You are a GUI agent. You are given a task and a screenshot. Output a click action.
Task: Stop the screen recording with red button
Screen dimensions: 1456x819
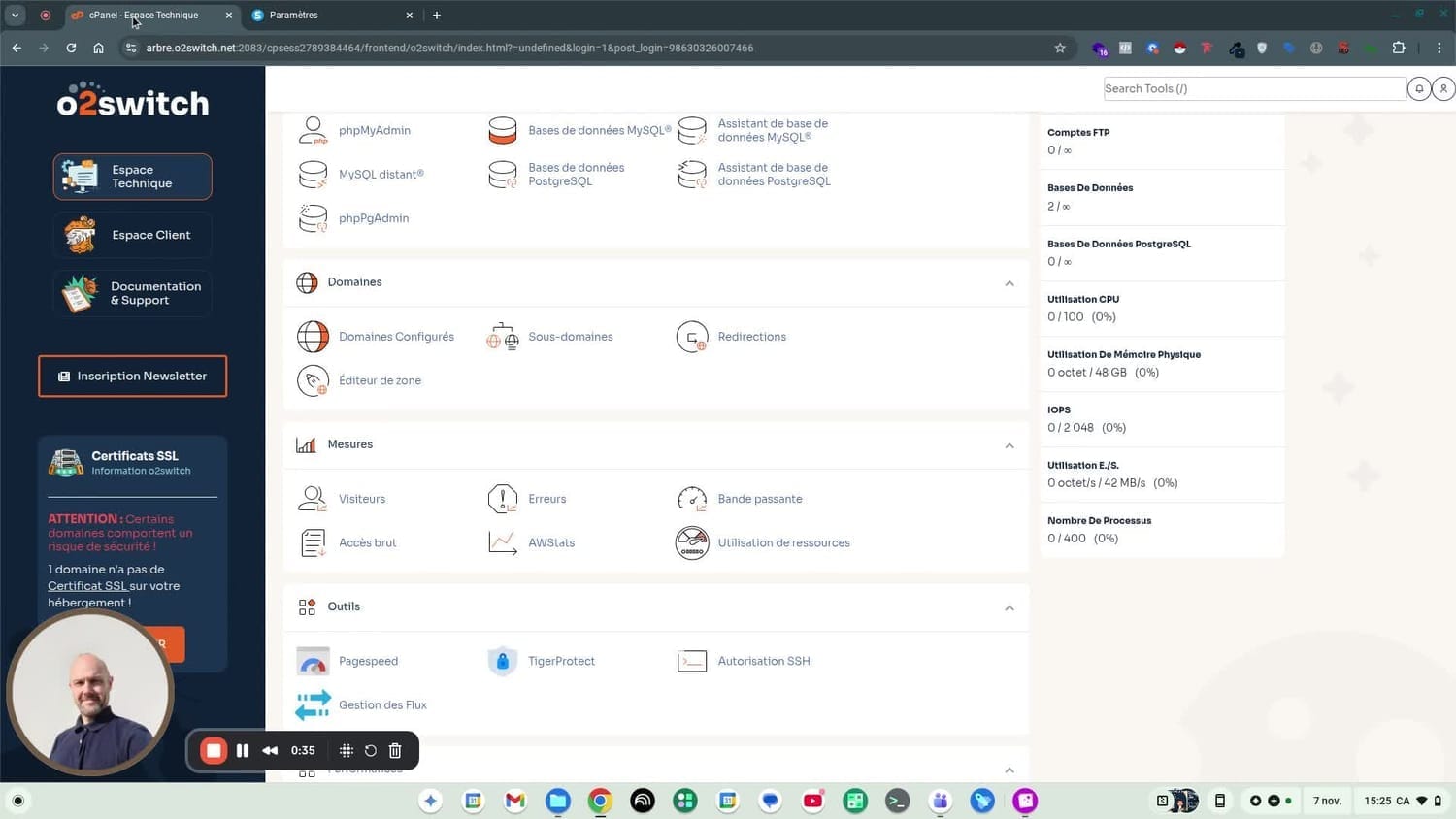point(214,750)
